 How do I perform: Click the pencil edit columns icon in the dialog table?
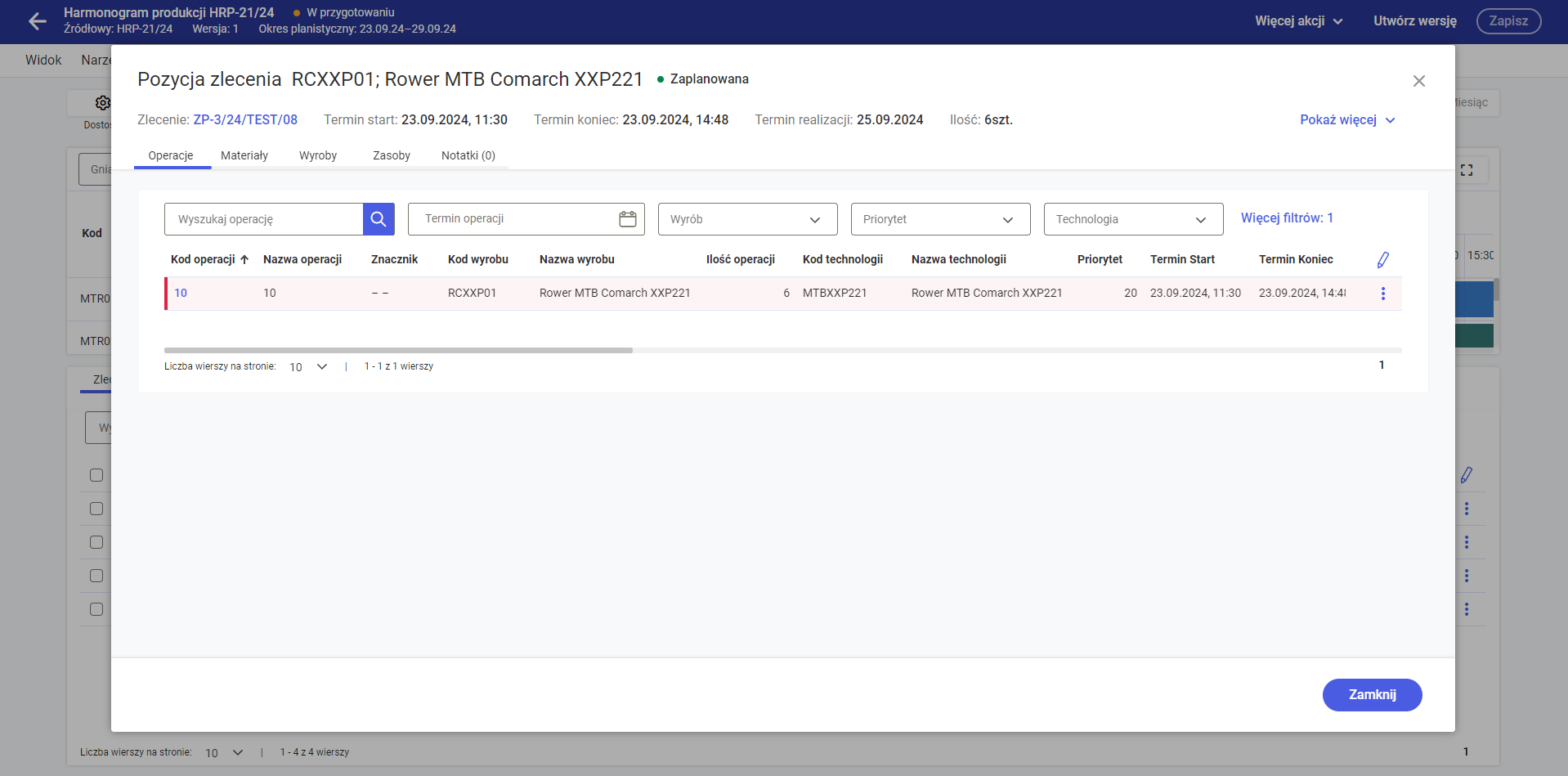pyautogui.click(x=1382, y=260)
